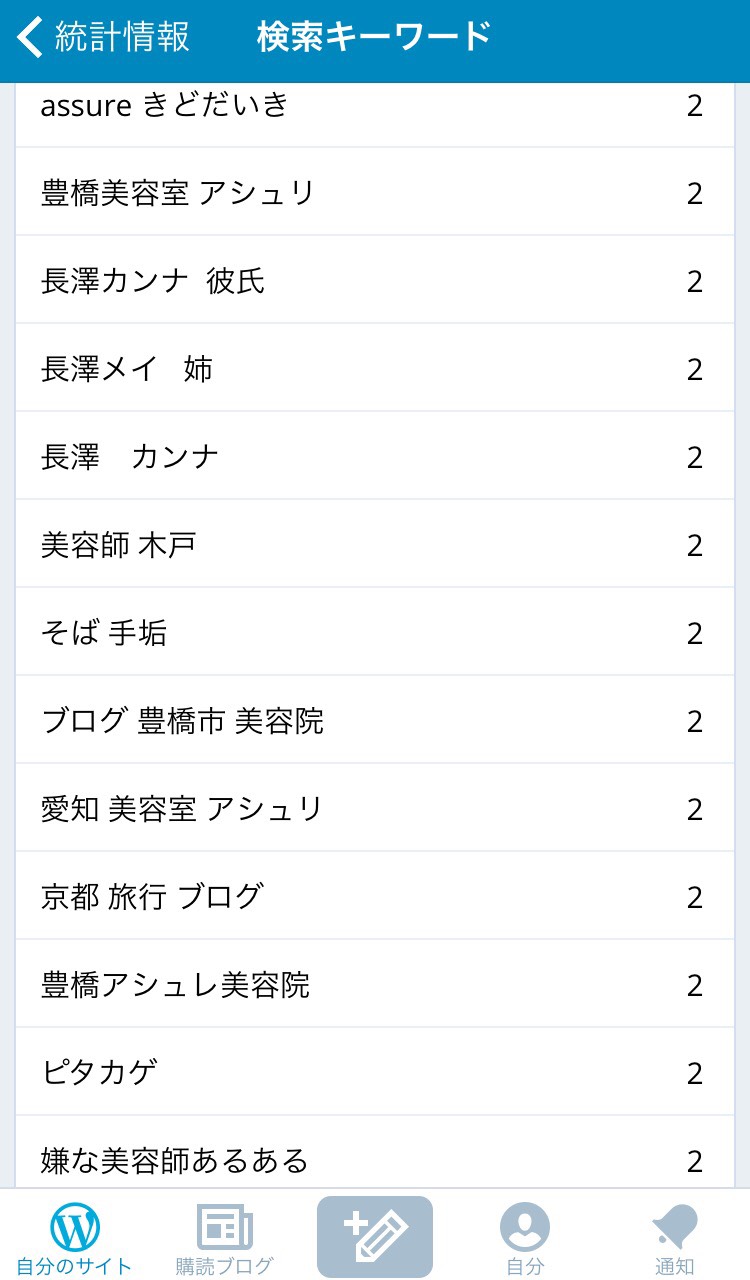
Task: Tap the '長澤メイ 姉' search keyword
Action: click(x=127, y=369)
